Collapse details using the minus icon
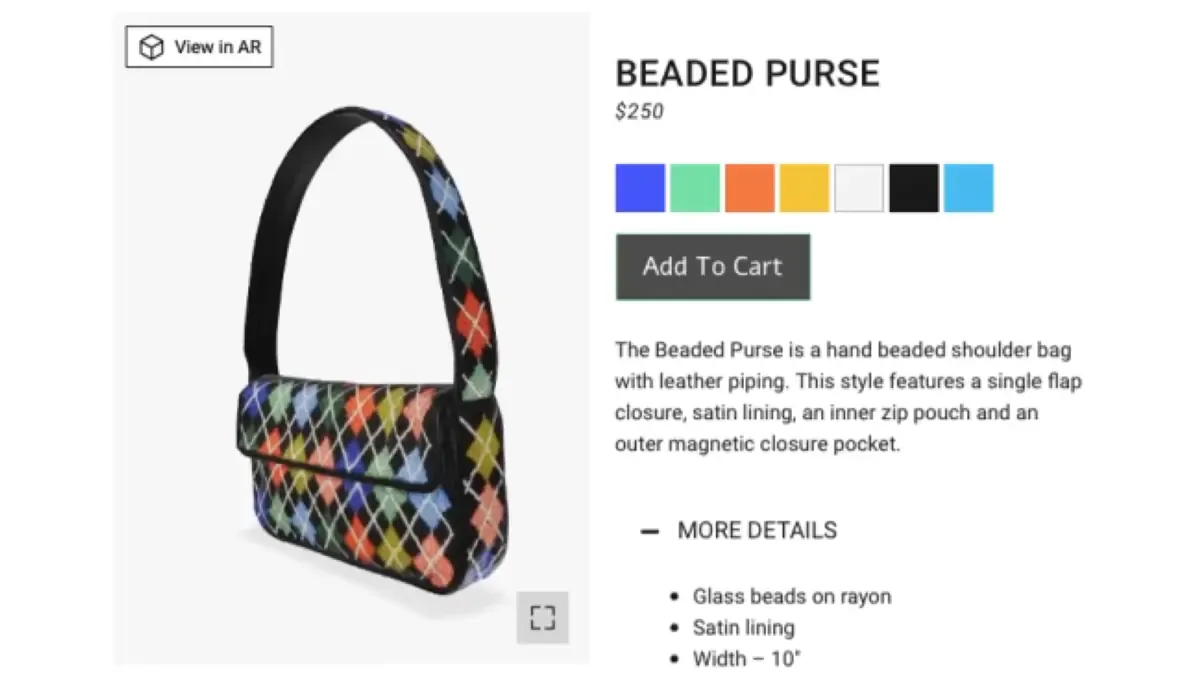1200x675 pixels. click(650, 531)
